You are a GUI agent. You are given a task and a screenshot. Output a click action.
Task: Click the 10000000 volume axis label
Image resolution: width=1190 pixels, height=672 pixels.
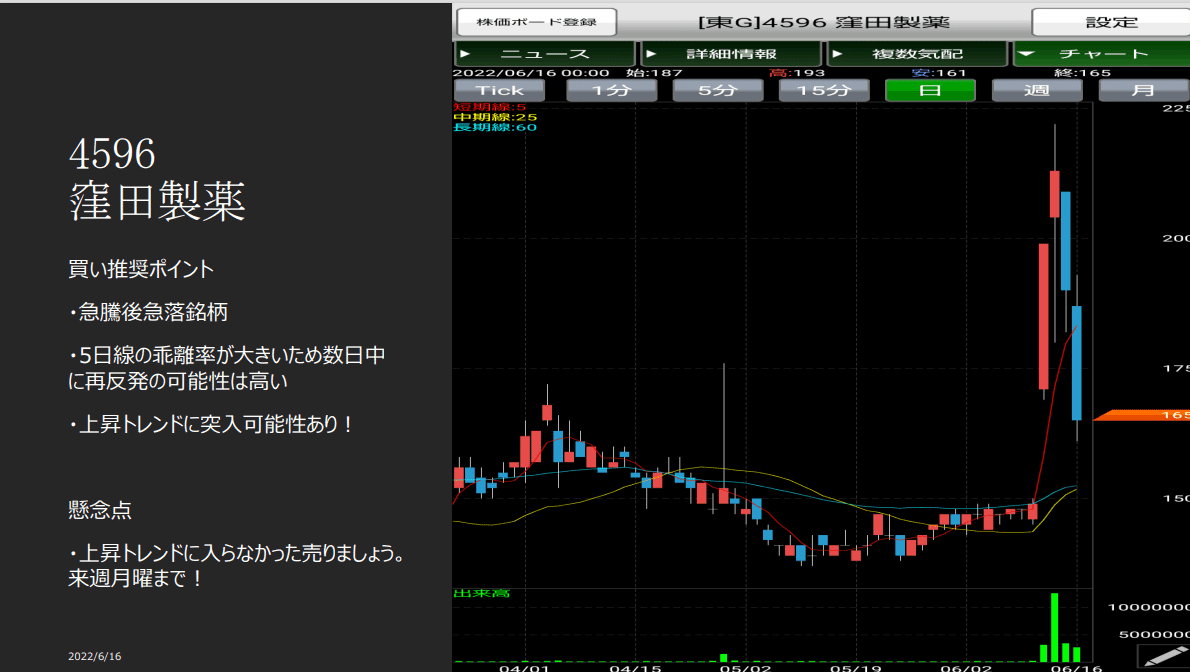click(1149, 607)
